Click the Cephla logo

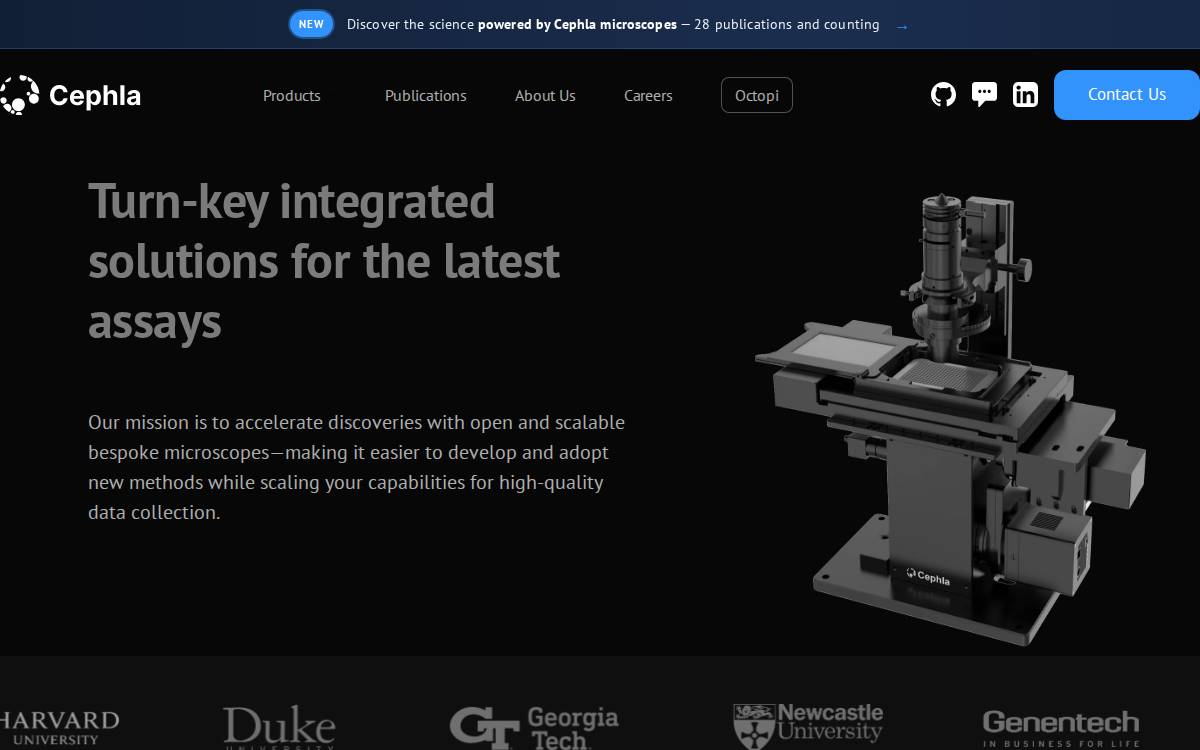(70, 95)
